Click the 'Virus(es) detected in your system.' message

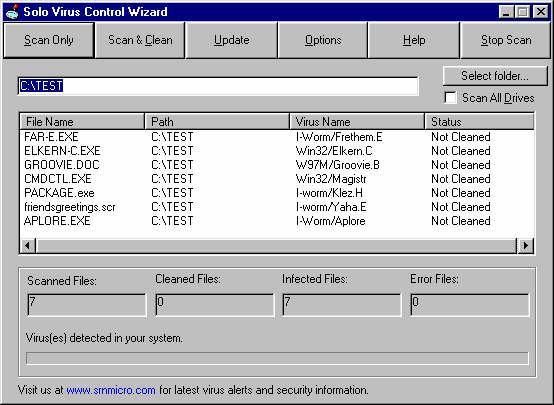104,338
